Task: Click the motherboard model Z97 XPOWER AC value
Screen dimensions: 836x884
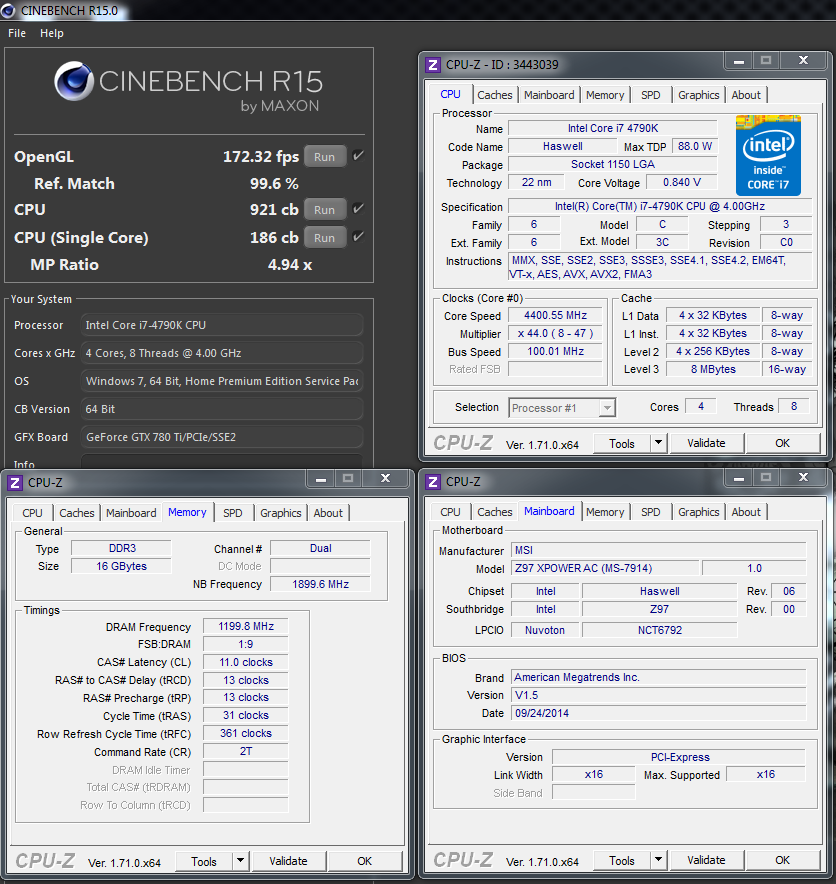Action: coord(605,568)
